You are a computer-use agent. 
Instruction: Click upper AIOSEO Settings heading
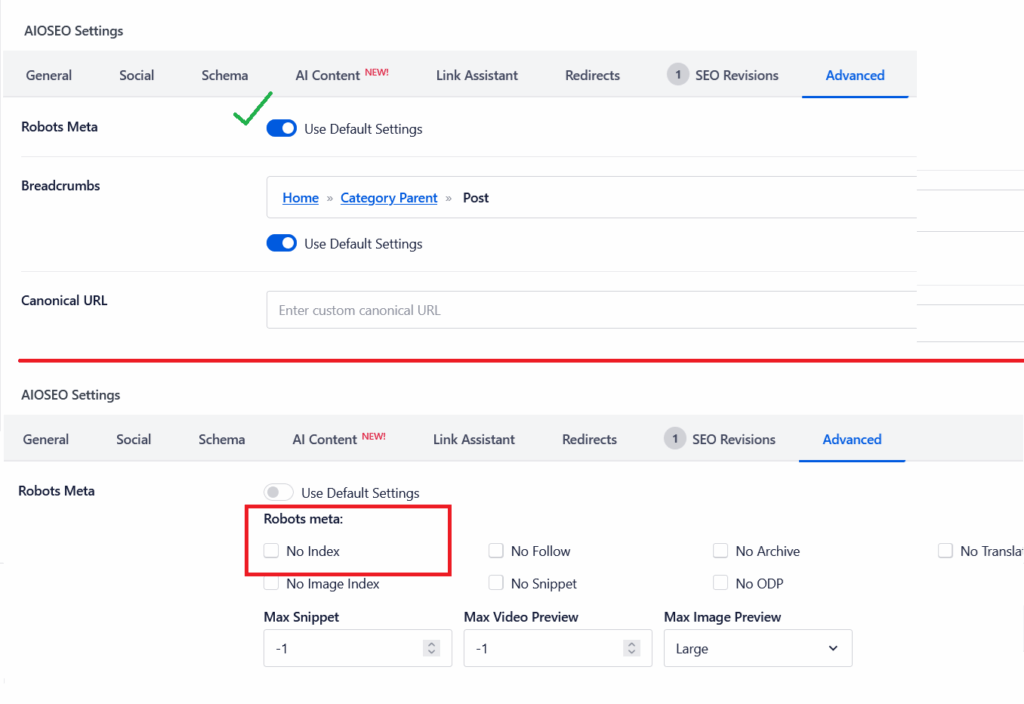coord(74,31)
